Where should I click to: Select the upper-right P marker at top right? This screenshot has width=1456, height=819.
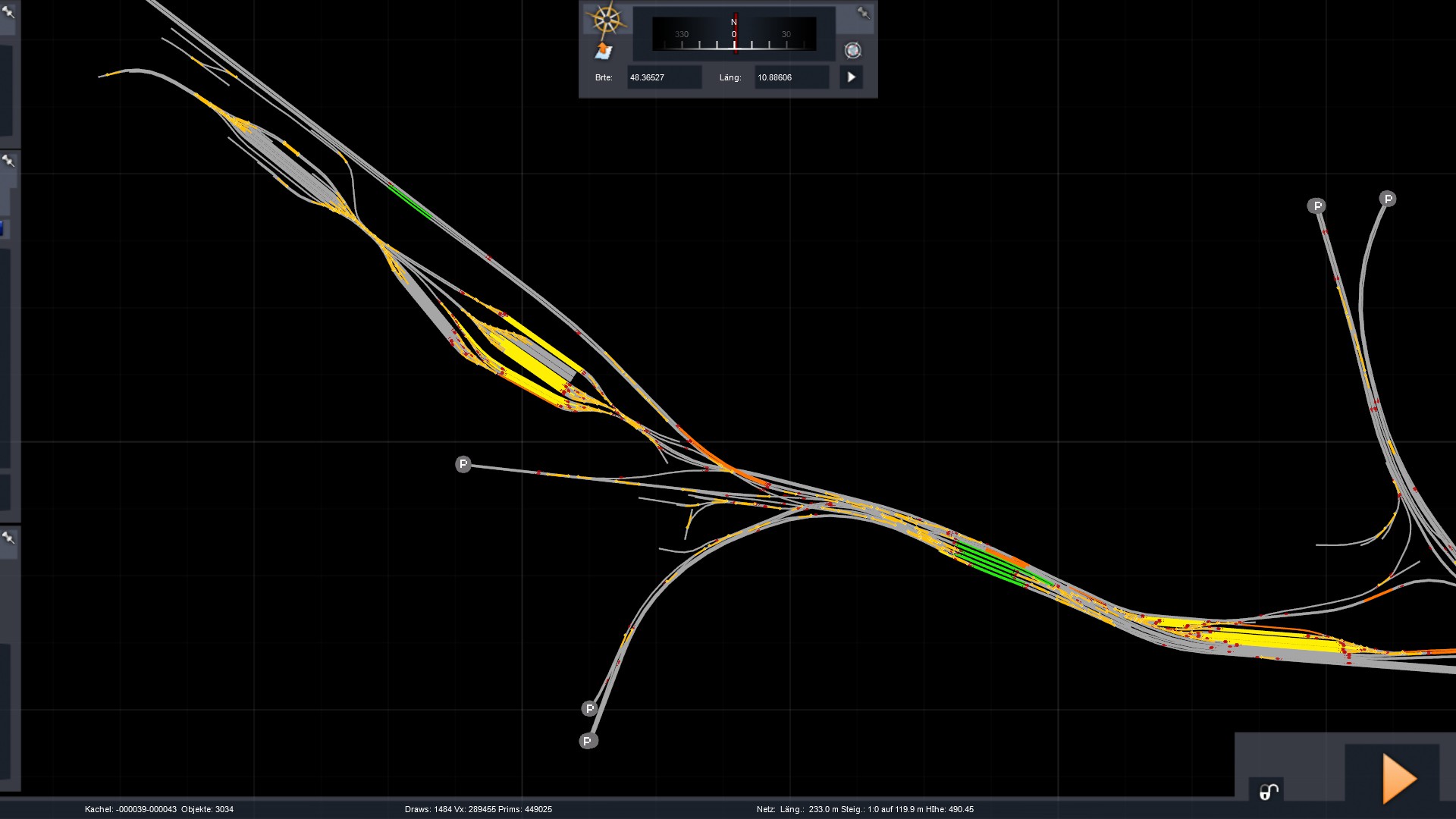1387,199
